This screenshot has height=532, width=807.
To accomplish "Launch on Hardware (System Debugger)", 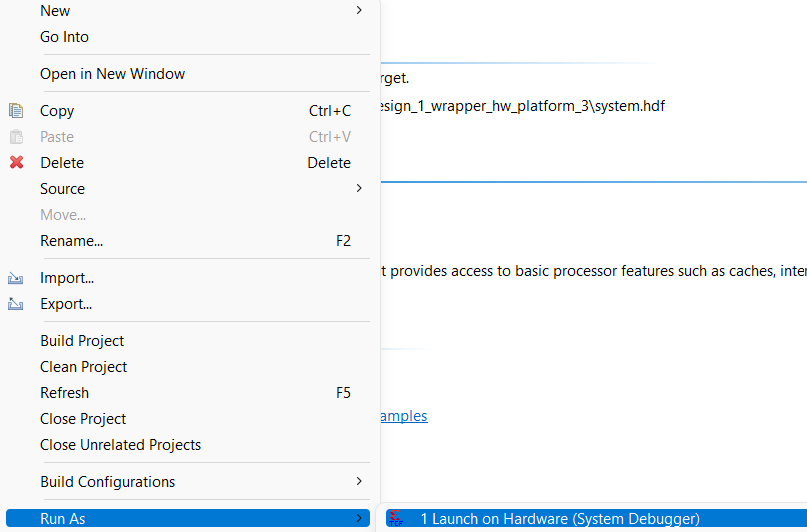I will point(559,519).
